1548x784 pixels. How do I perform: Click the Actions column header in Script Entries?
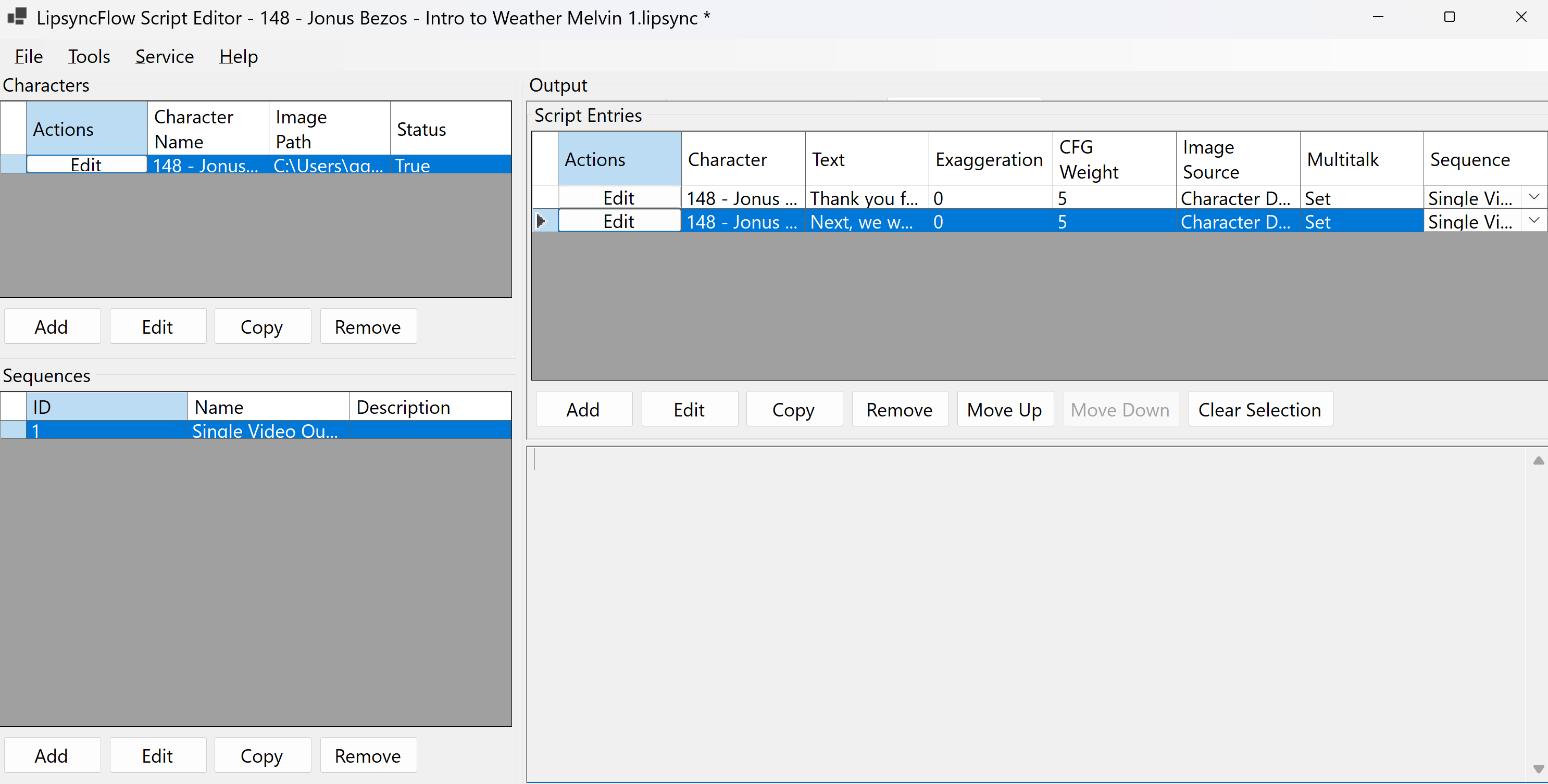pos(594,159)
